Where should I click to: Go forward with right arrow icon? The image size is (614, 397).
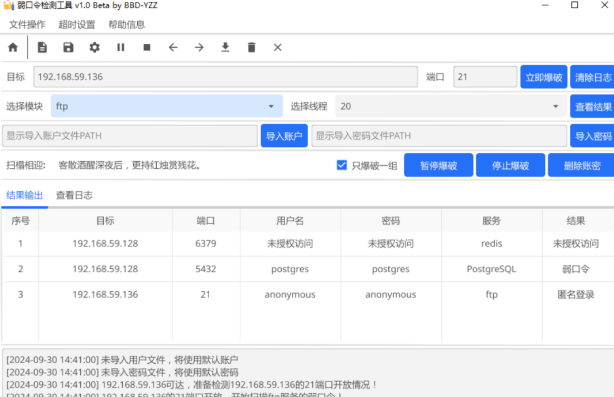[199, 47]
